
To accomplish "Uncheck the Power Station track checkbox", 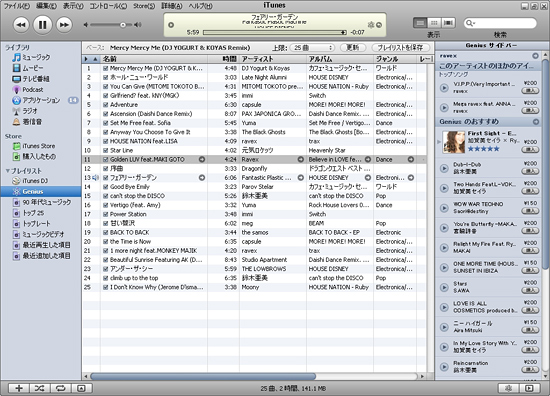I will (106, 214).
